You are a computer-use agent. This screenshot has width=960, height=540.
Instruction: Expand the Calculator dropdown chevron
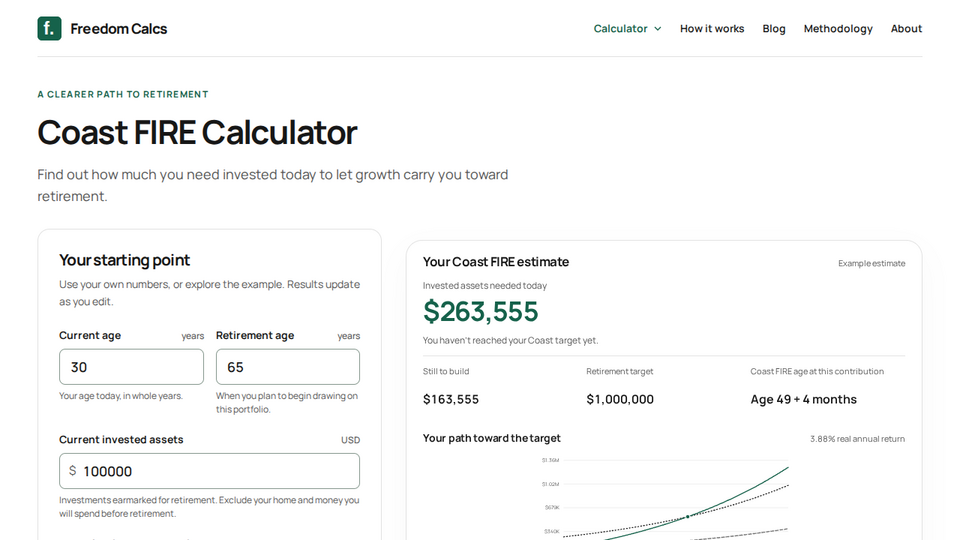click(x=658, y=29)
